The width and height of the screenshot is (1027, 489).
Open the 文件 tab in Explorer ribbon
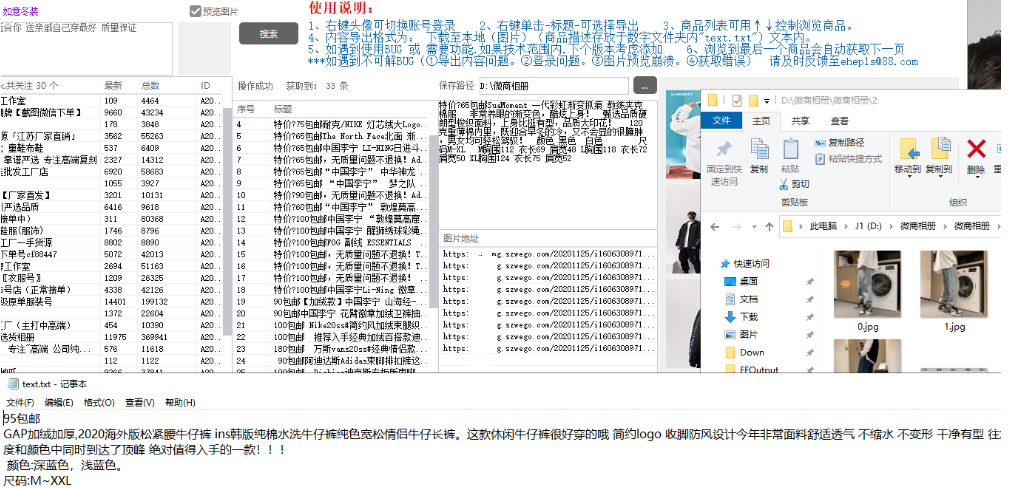721,120
